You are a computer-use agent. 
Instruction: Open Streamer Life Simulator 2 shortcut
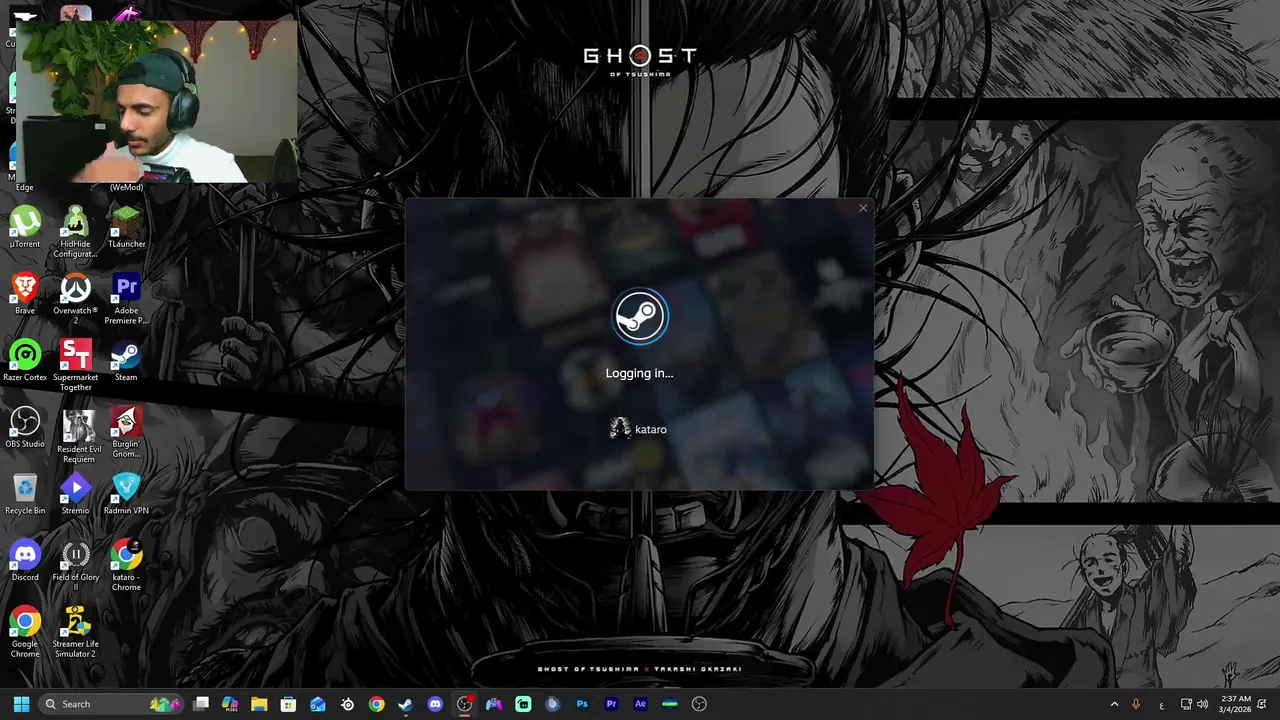75,632
